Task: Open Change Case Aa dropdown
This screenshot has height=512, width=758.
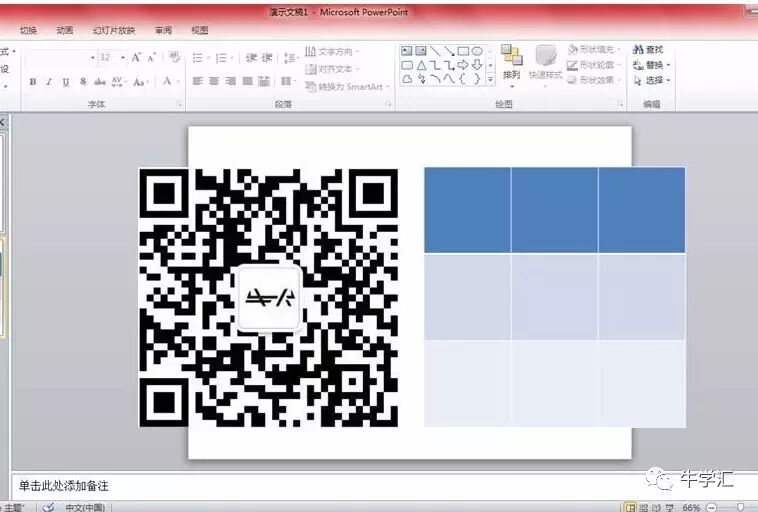Action: tap(140, 82)
